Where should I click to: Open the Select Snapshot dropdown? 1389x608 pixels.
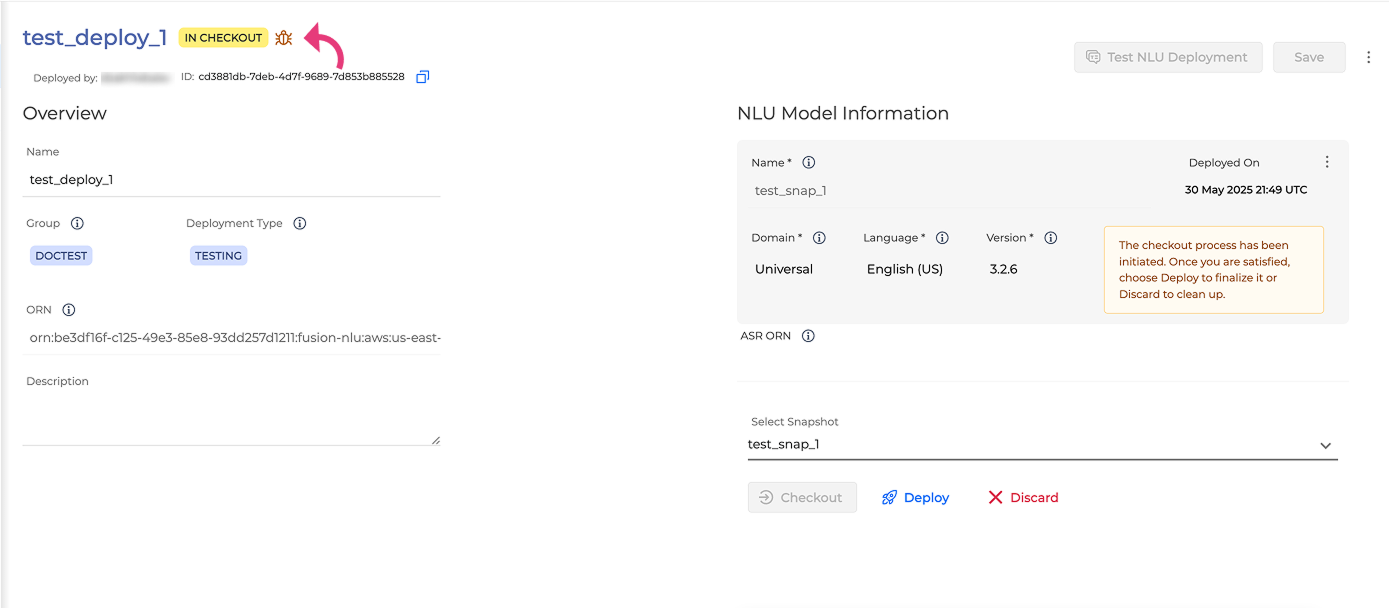point(1041,445)
